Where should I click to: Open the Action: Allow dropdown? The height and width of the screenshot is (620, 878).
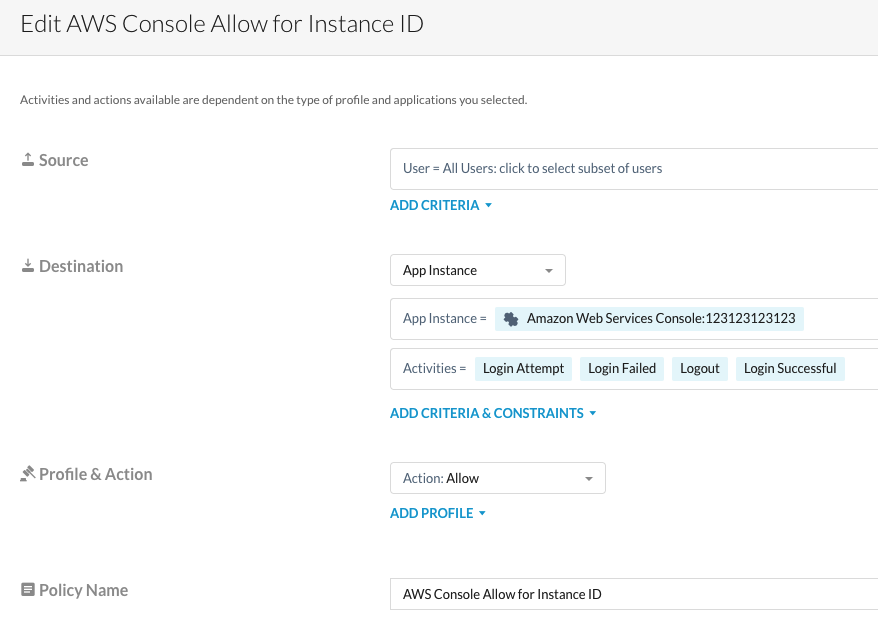(498, 478)
